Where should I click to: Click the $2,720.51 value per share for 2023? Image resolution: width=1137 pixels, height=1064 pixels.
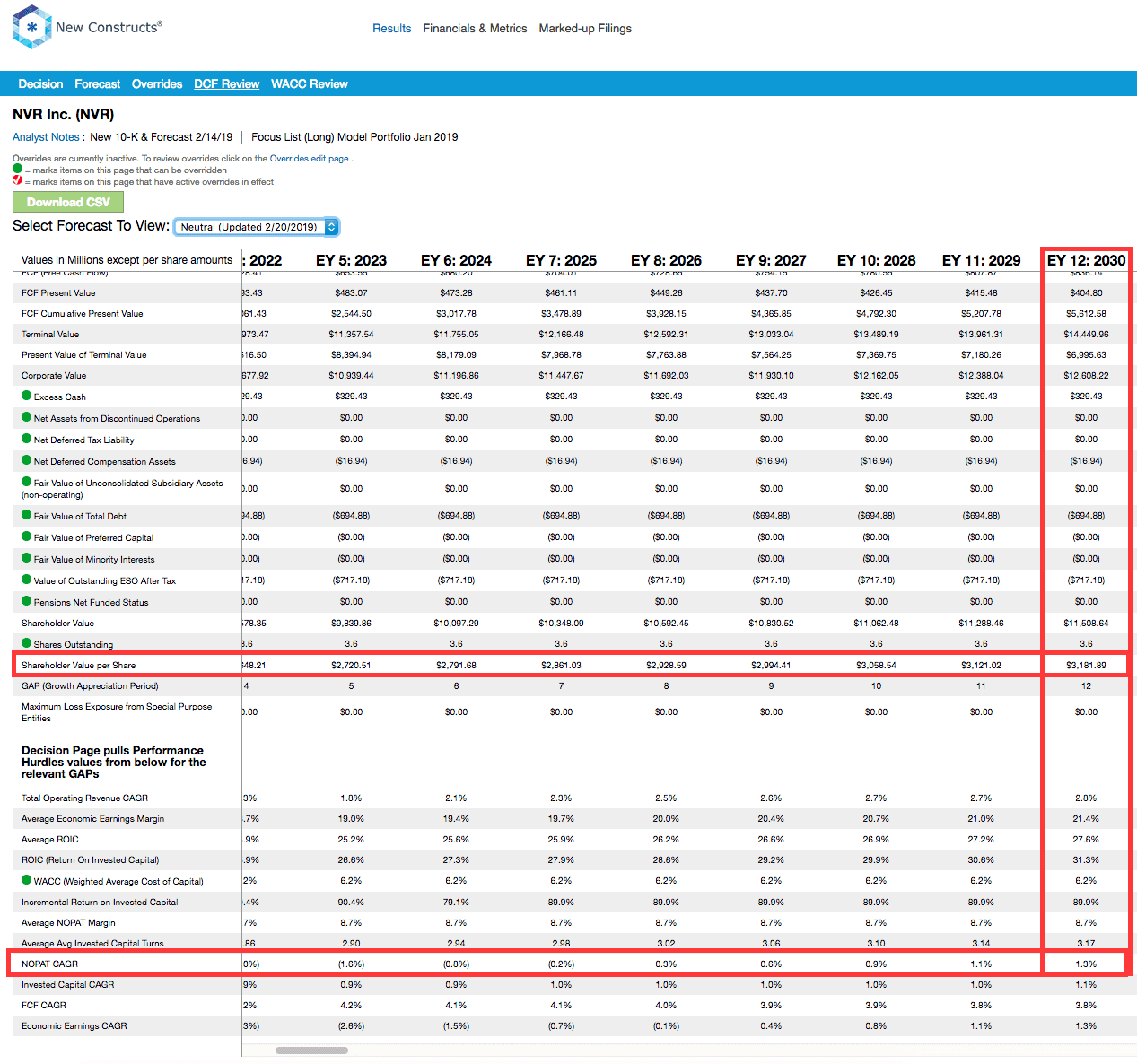pos(351,665)
